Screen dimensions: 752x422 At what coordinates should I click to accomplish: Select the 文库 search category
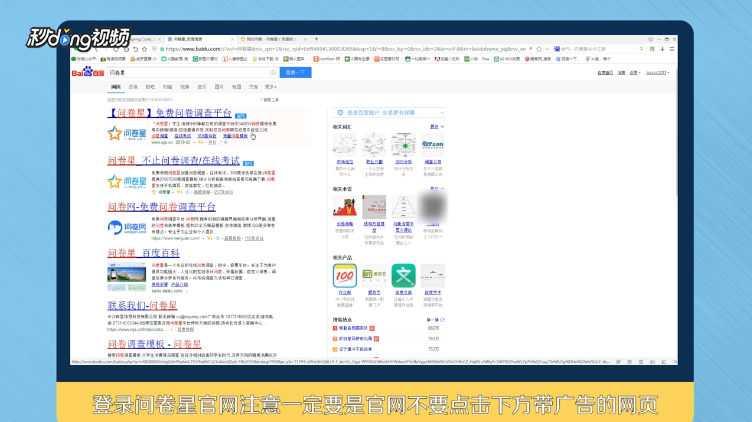[x=254, y=87]
